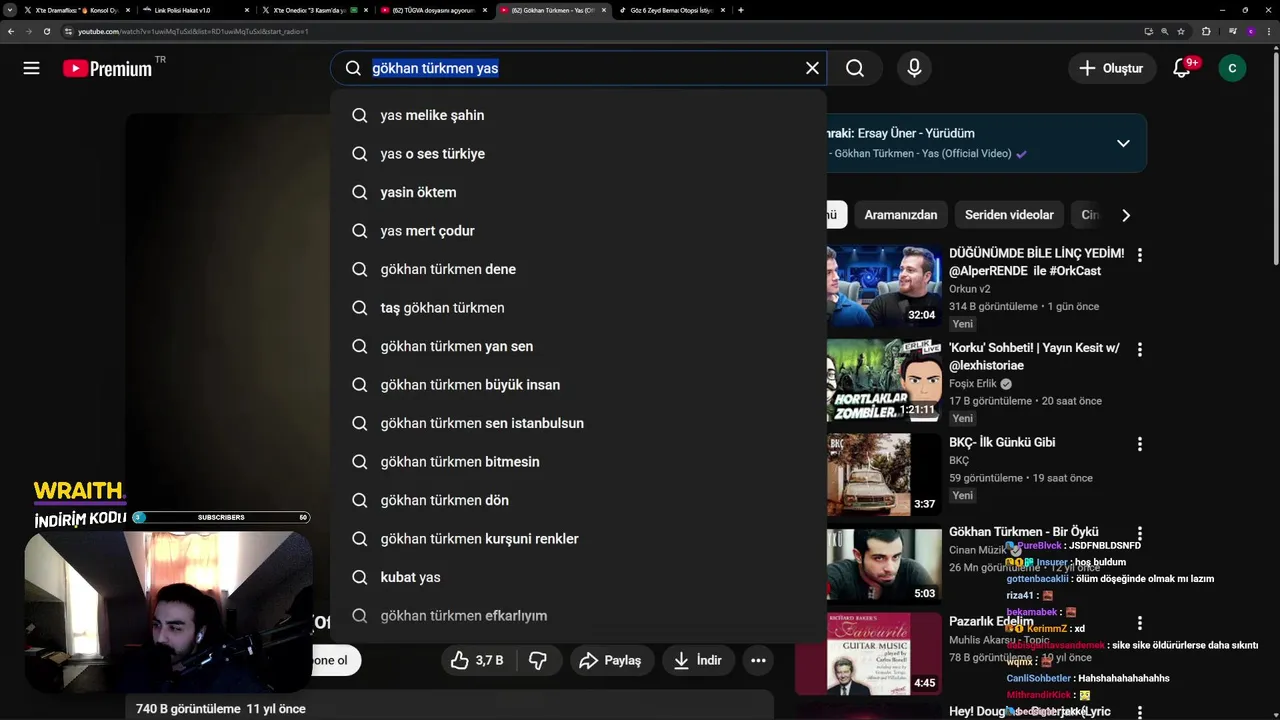Open the notifications bell
This screenshot has width=1280, height=720.
click(x=1182, y=68)
